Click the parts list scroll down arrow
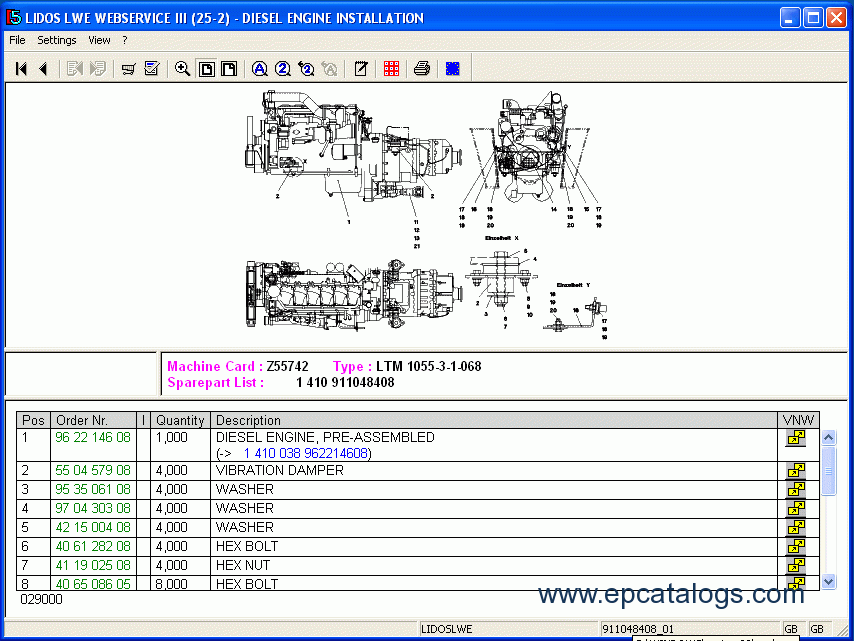 click(x=828, y=582)
